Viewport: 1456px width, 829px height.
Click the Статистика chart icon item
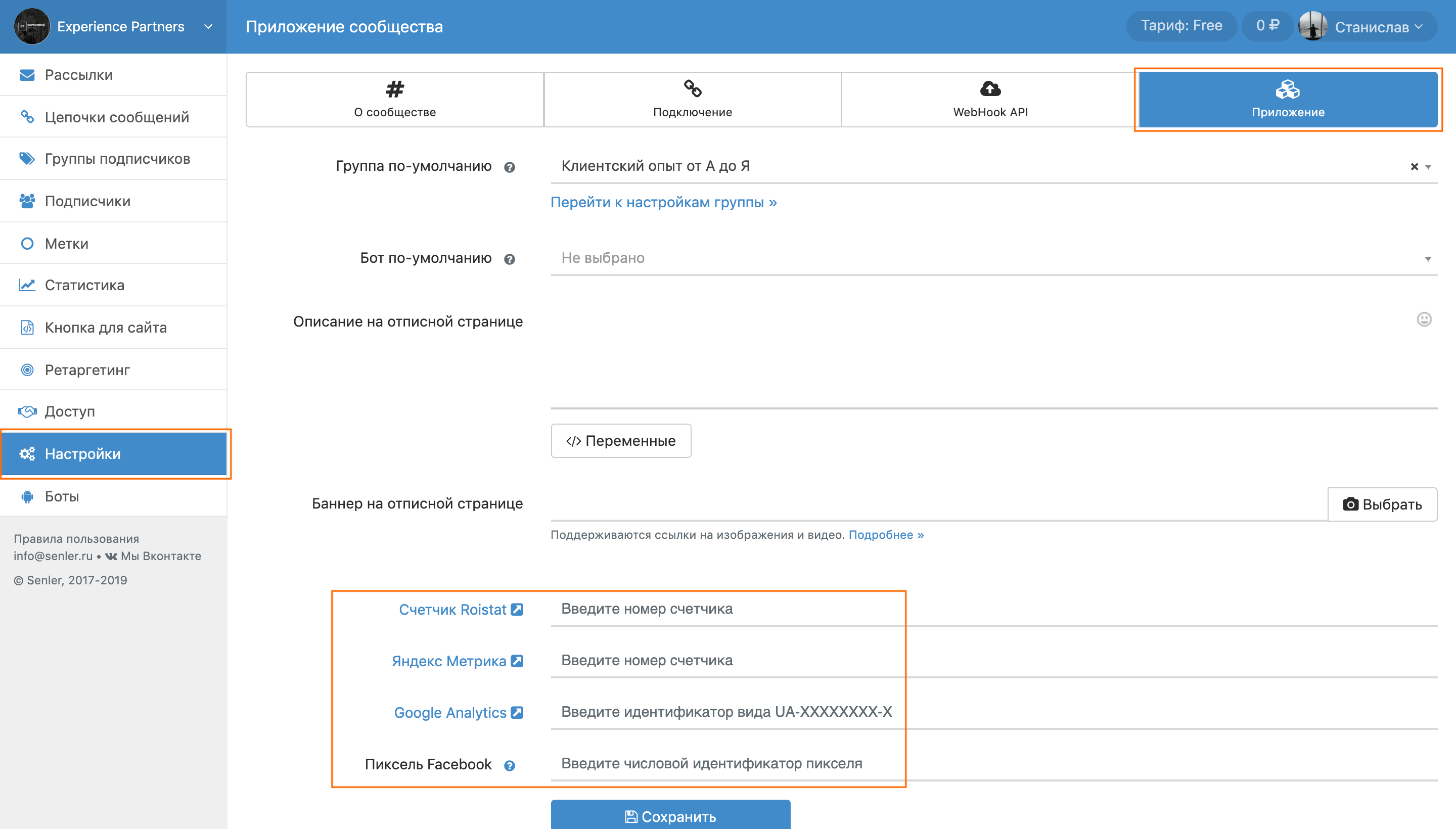[84, 285]
